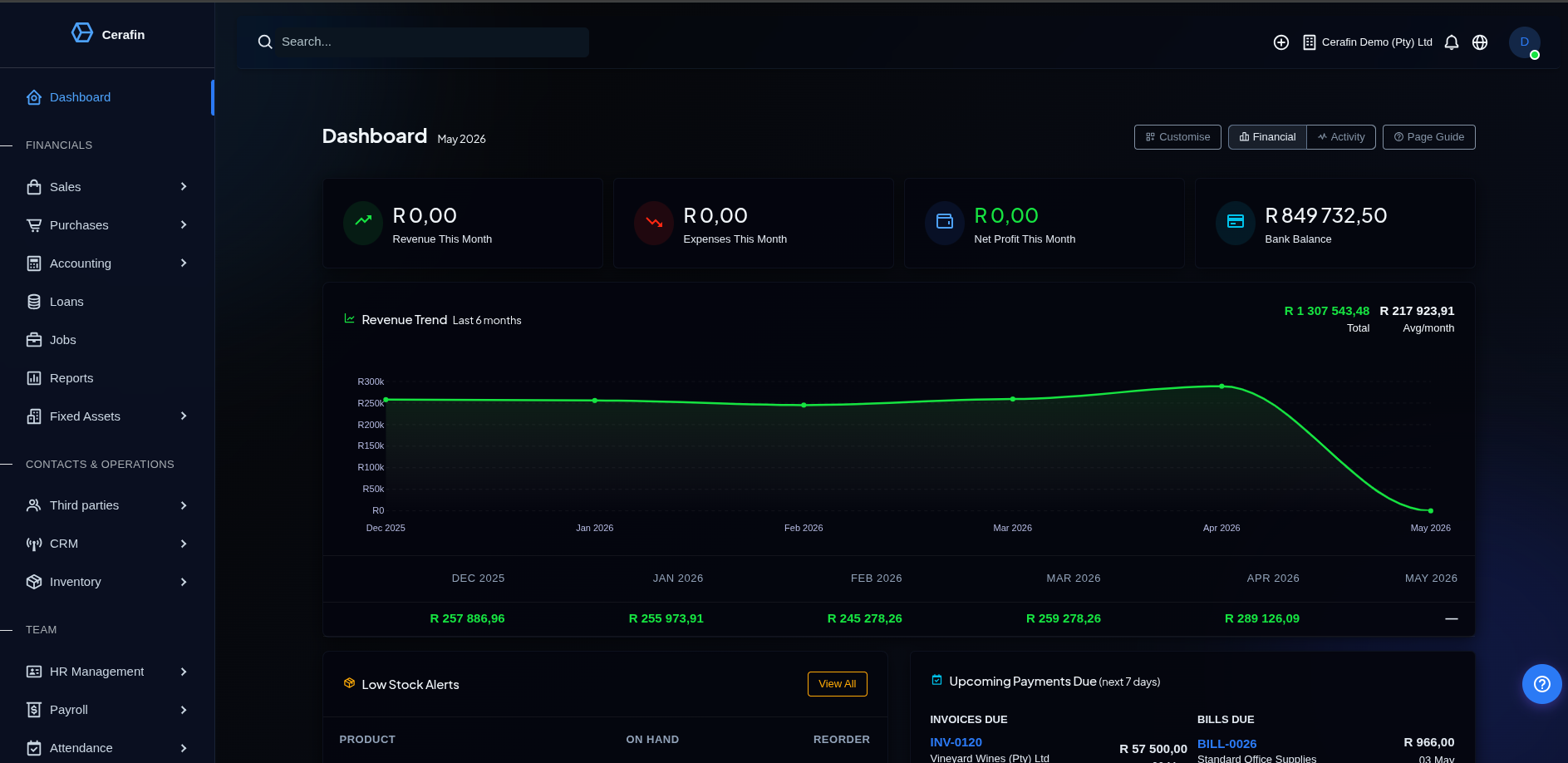Select Cerafin Demo (Pty) Ltd company switcher

1368,42
